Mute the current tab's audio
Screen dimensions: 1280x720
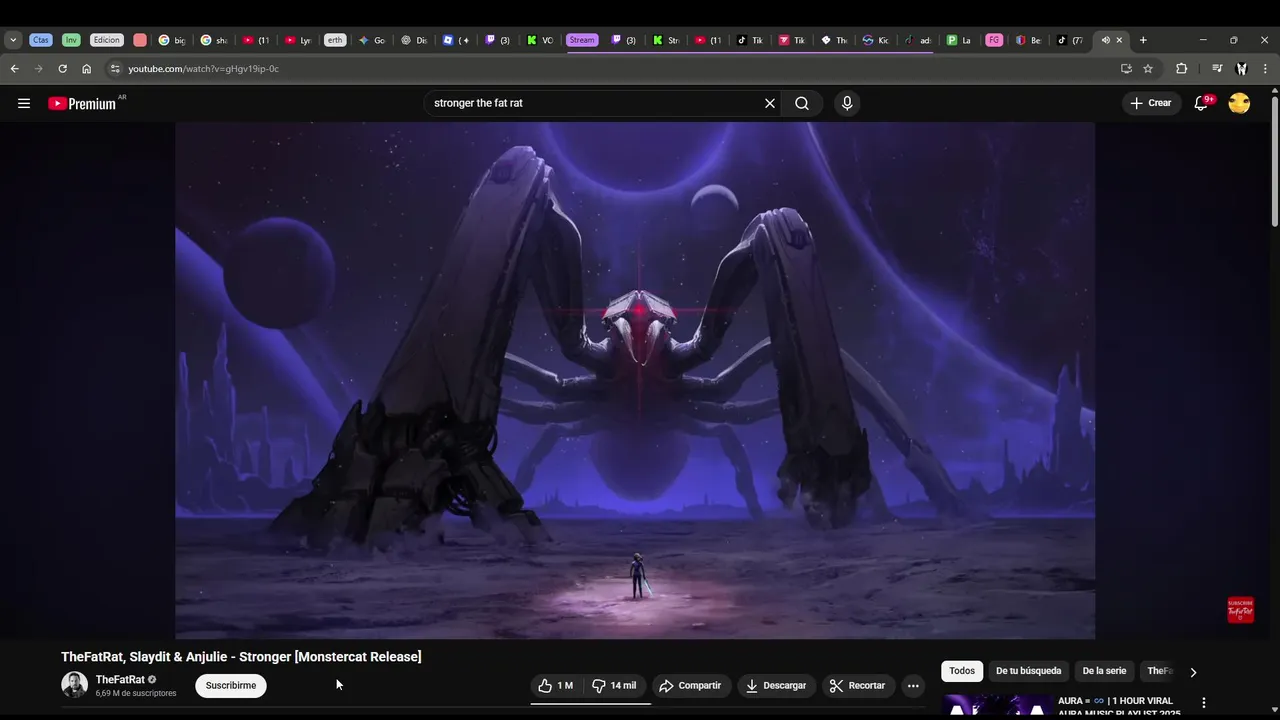pos(1105,40)
